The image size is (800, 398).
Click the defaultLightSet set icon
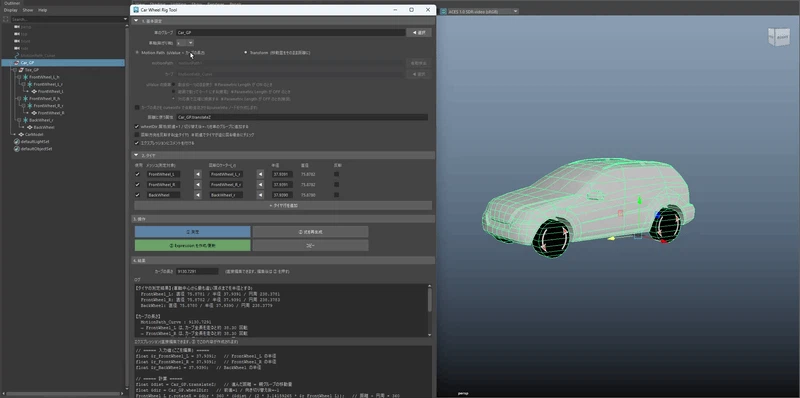tap(16, 141)
